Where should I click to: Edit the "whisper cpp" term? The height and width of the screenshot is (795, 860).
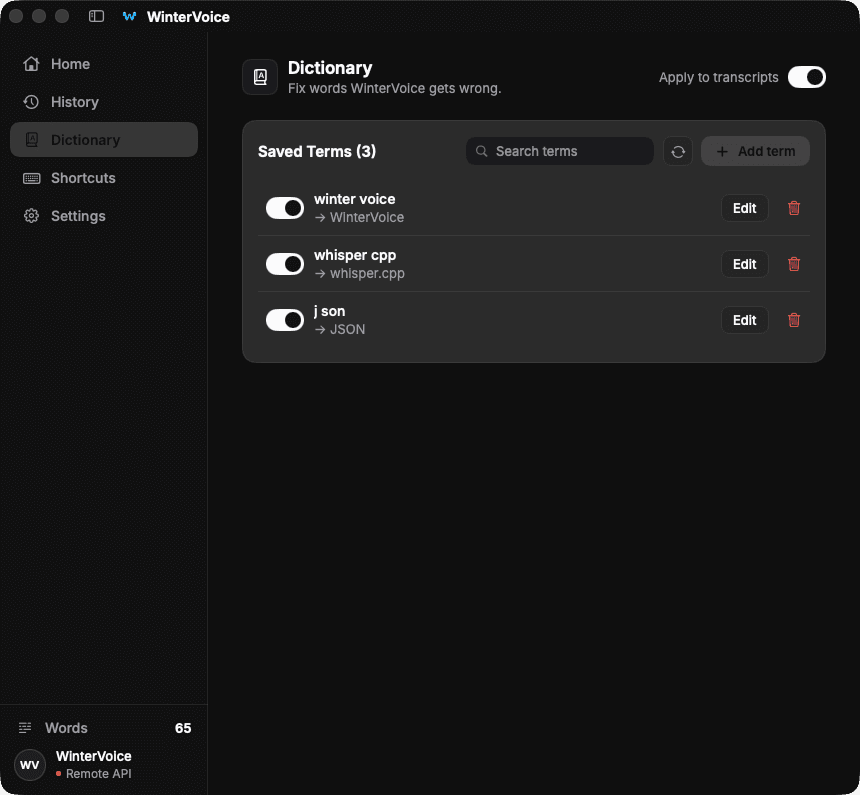[744, 264]
